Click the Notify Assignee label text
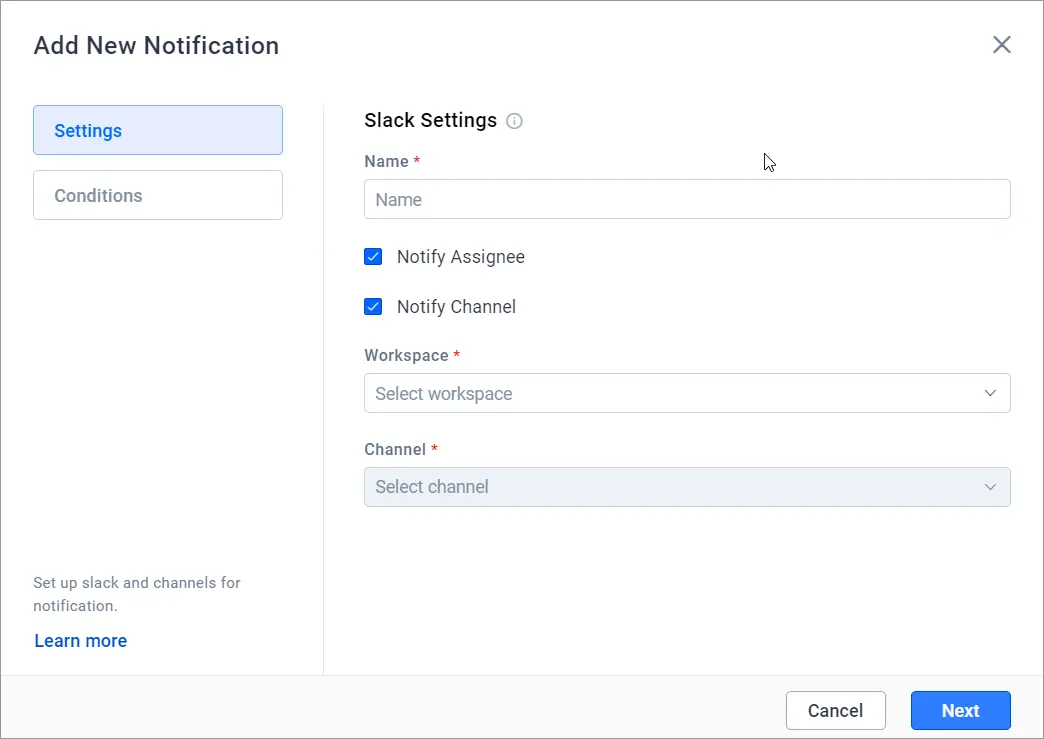The width and height of the screenshot is (1044, 739). point(461,257)
